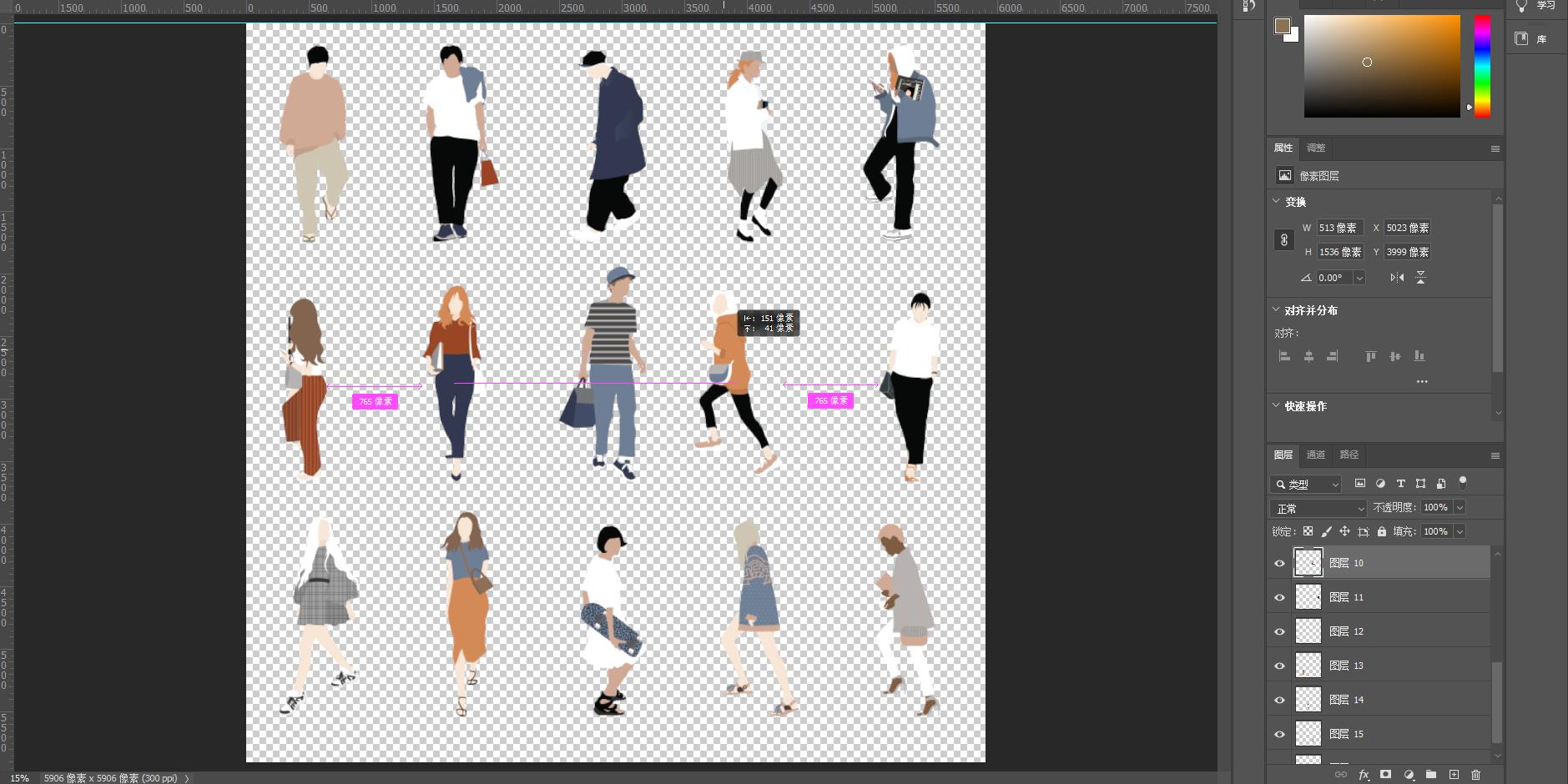Screen dimensions: 1568x784
Task: Toggle visibility of 图层 13
Action: point(1279,666)
